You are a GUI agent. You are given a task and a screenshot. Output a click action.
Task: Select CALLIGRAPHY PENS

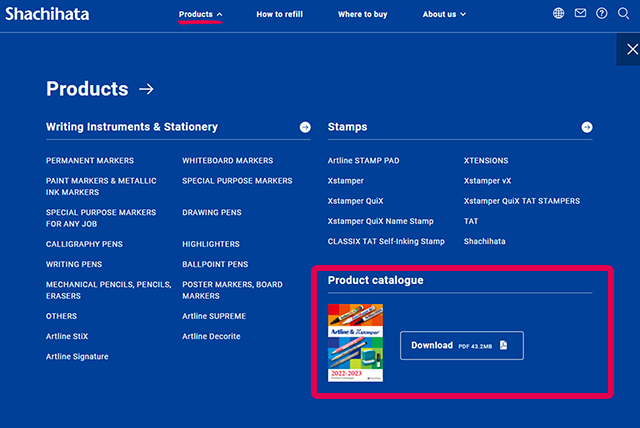84,244
